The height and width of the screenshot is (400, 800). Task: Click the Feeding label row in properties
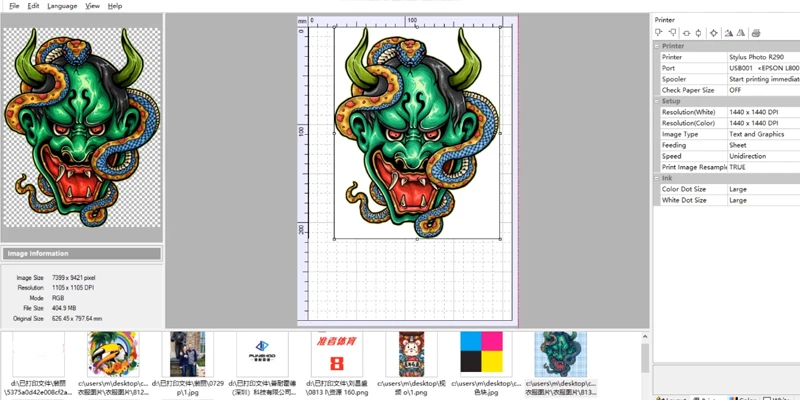pos(693,145)
